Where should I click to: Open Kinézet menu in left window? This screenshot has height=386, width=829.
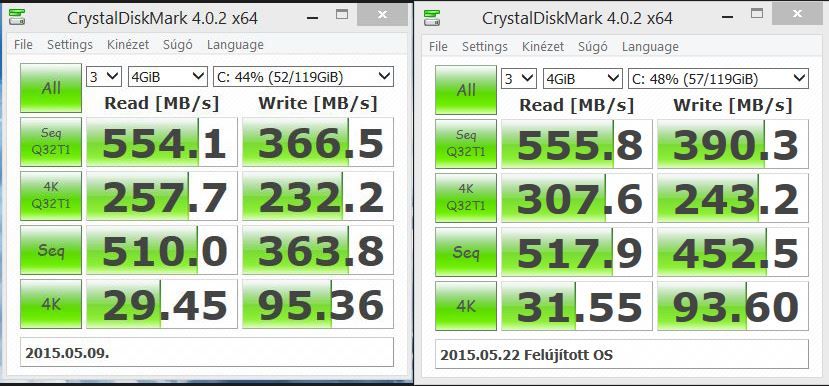point(128,45)
